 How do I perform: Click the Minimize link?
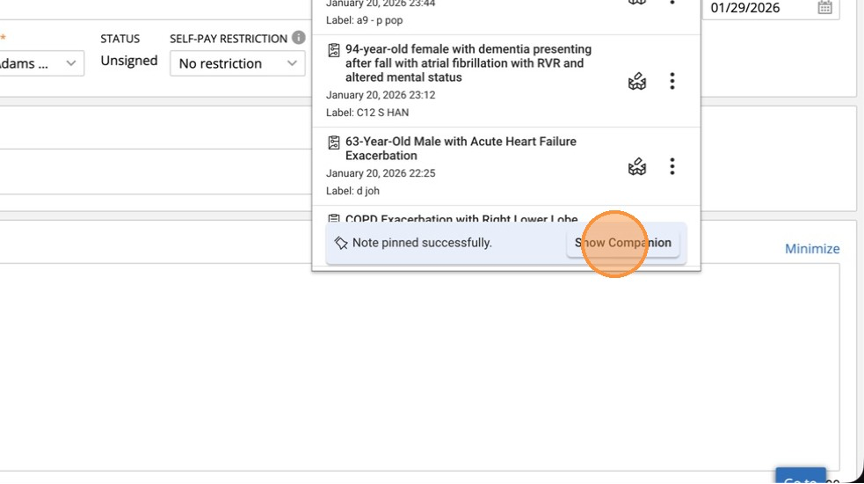[x=811, y=249]
